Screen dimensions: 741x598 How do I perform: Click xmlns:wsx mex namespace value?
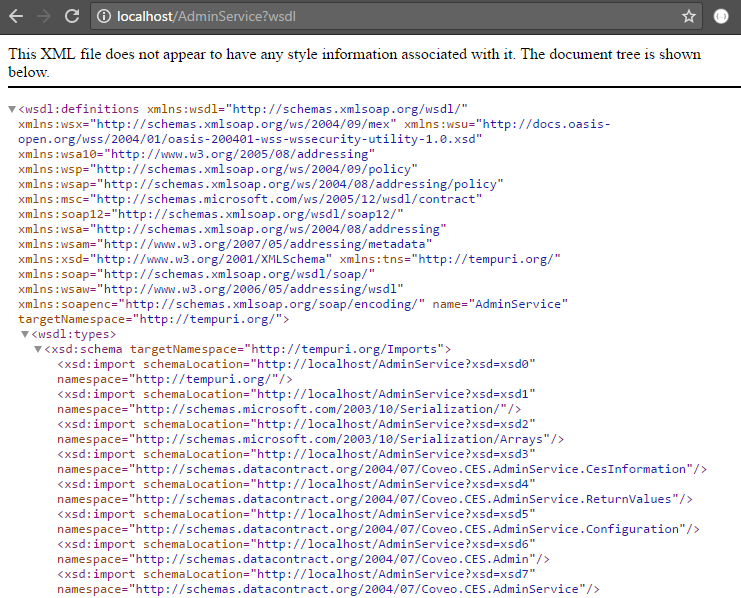click(243, 124)
